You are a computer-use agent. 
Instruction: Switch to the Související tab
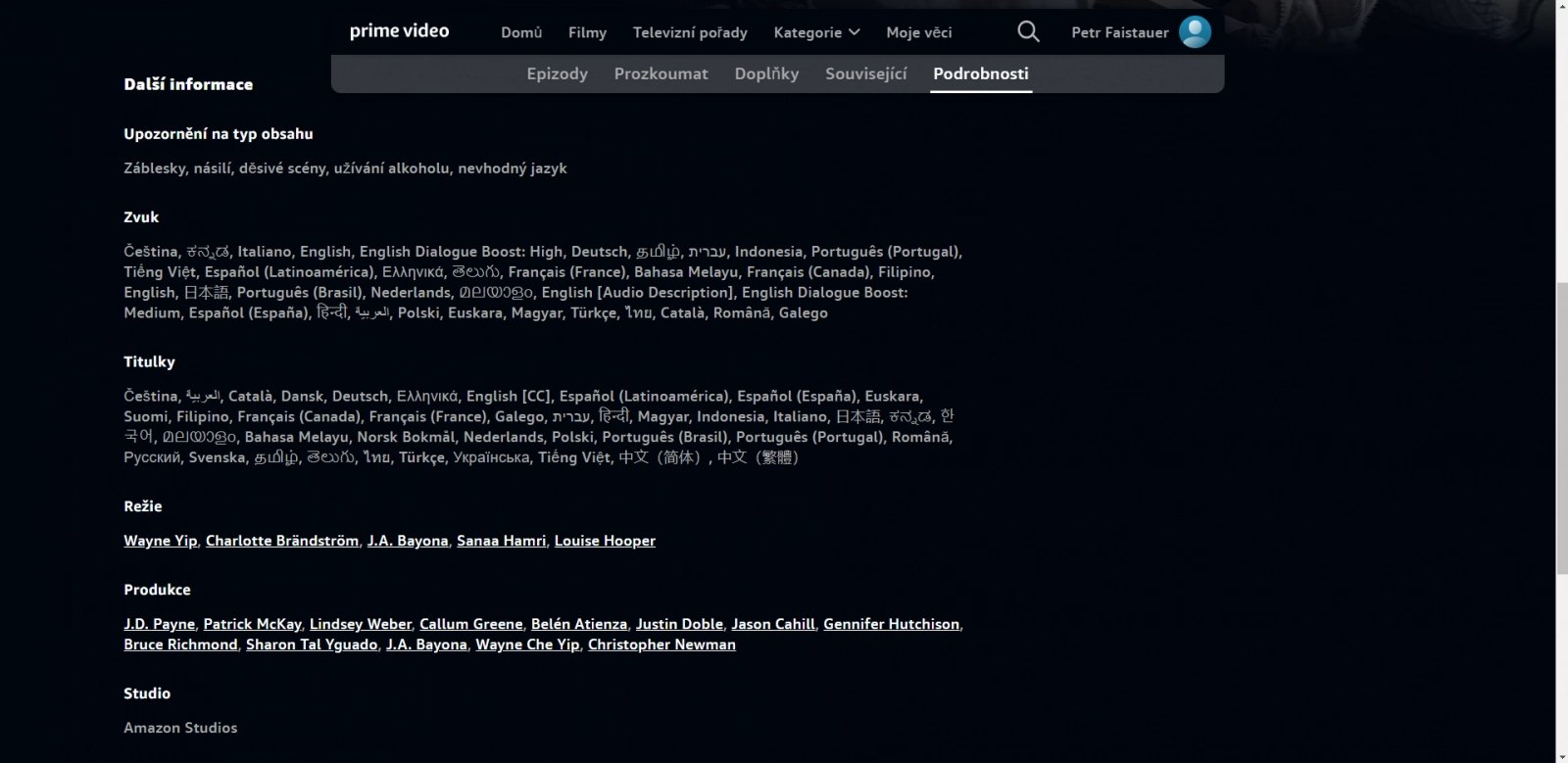click(865, 73)
